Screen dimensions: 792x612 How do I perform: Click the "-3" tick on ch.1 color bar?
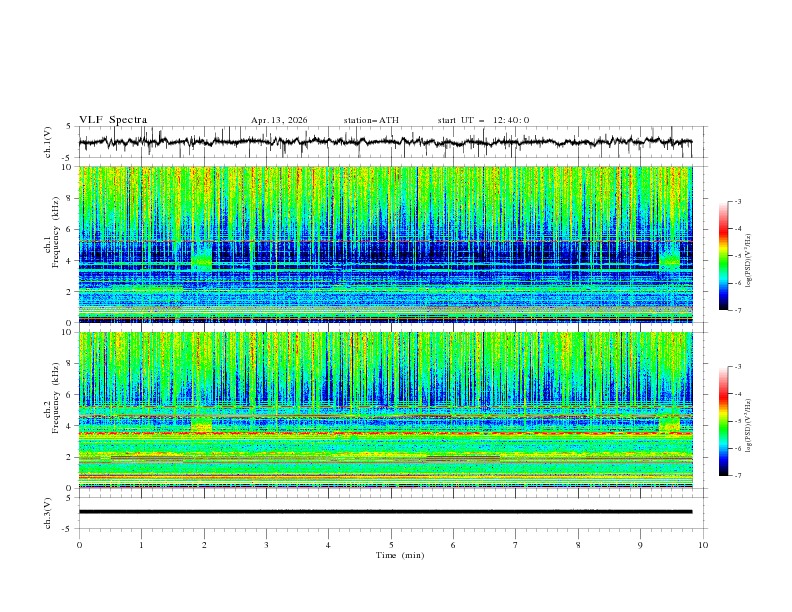click(737, 201)
